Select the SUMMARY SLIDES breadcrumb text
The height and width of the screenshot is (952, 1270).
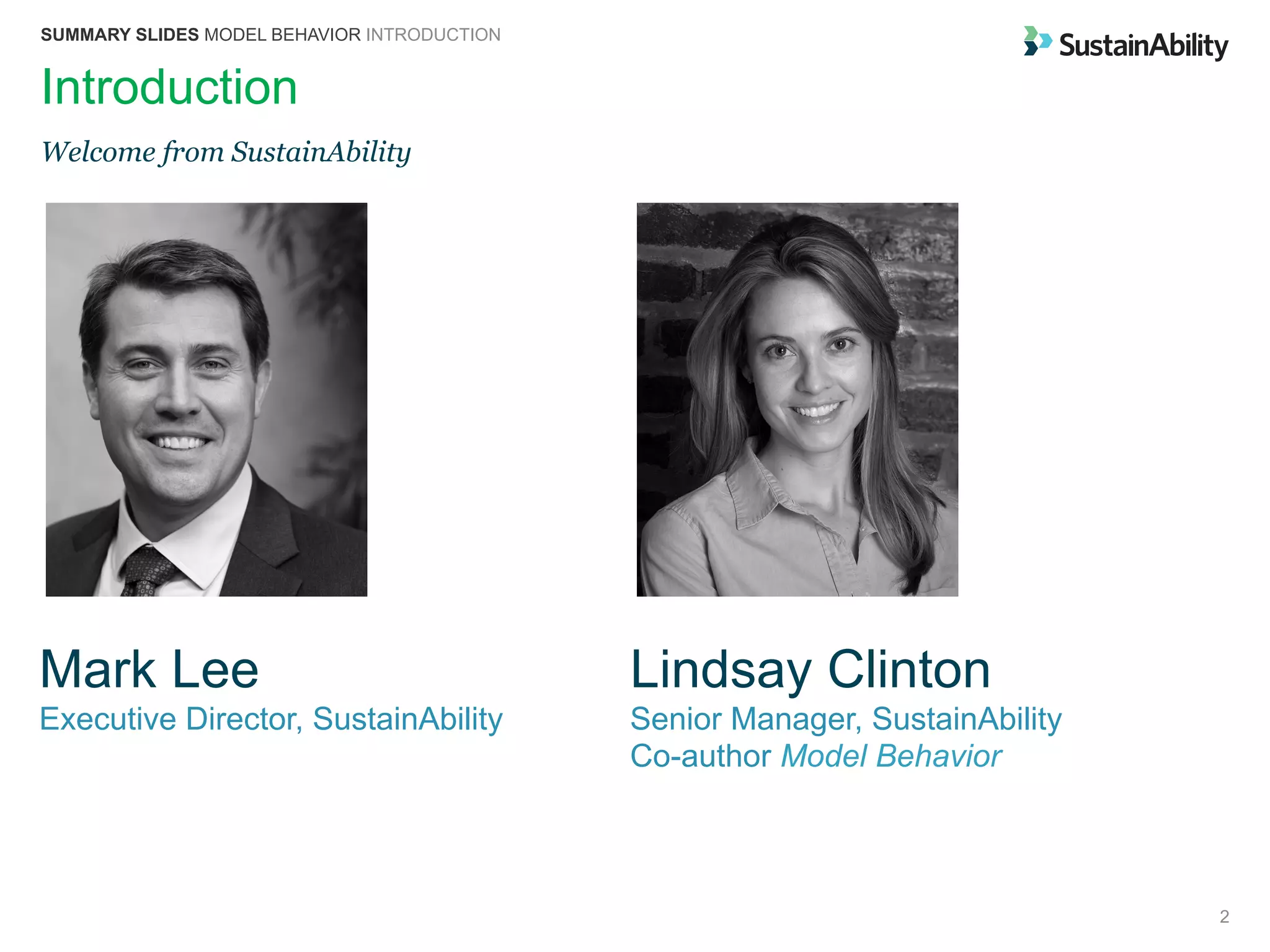(120, 35)
